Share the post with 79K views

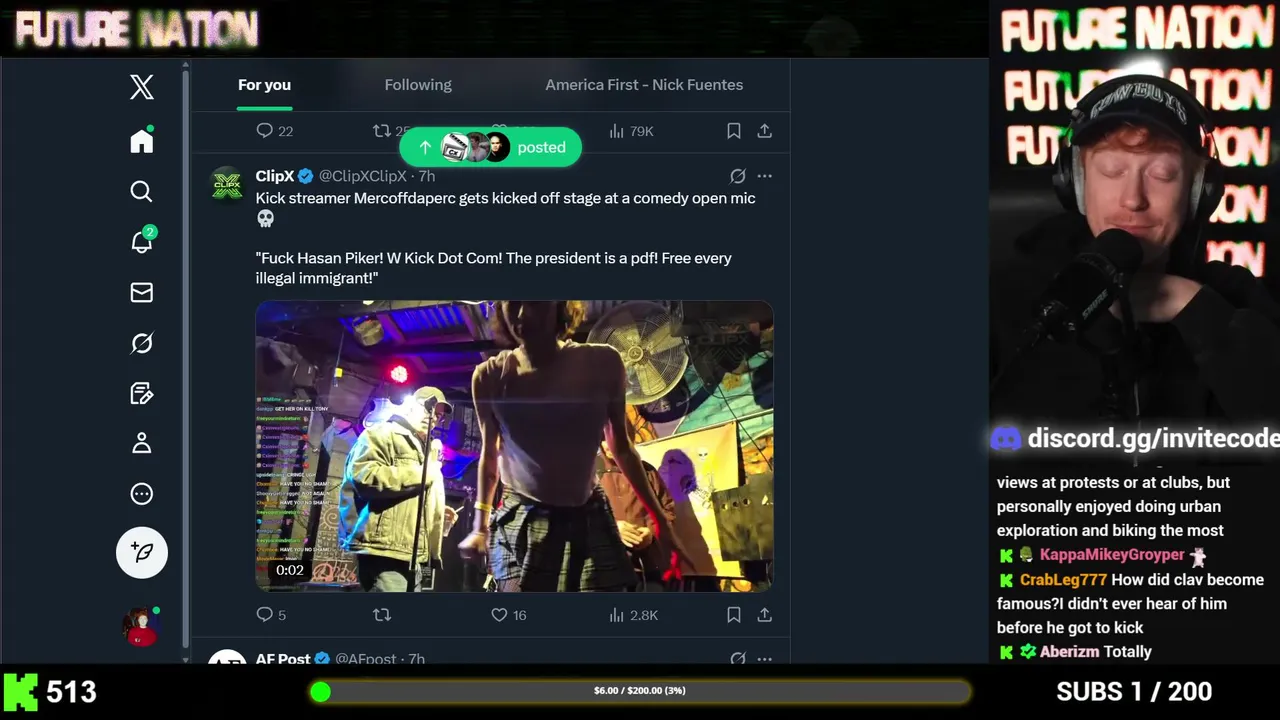pyautogui.click(x=764, y=131)
